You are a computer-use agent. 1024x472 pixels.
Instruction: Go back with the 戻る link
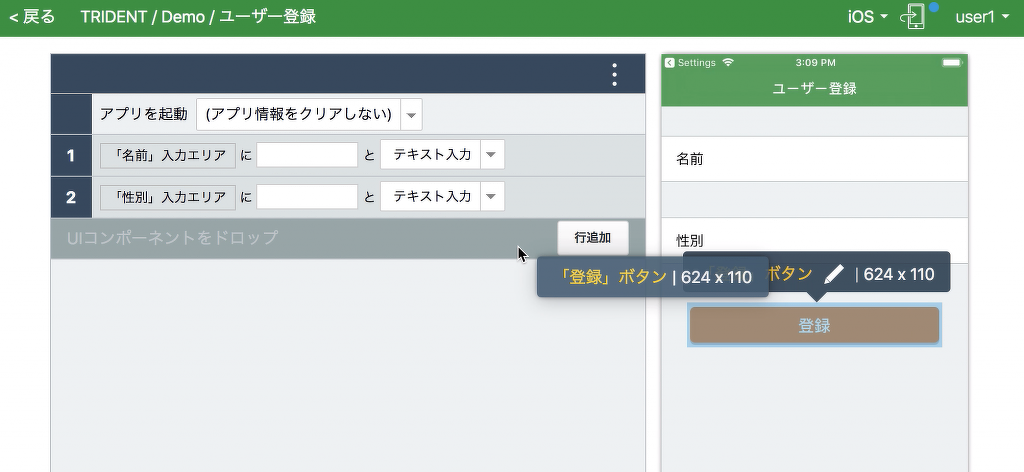click(32, 17)
